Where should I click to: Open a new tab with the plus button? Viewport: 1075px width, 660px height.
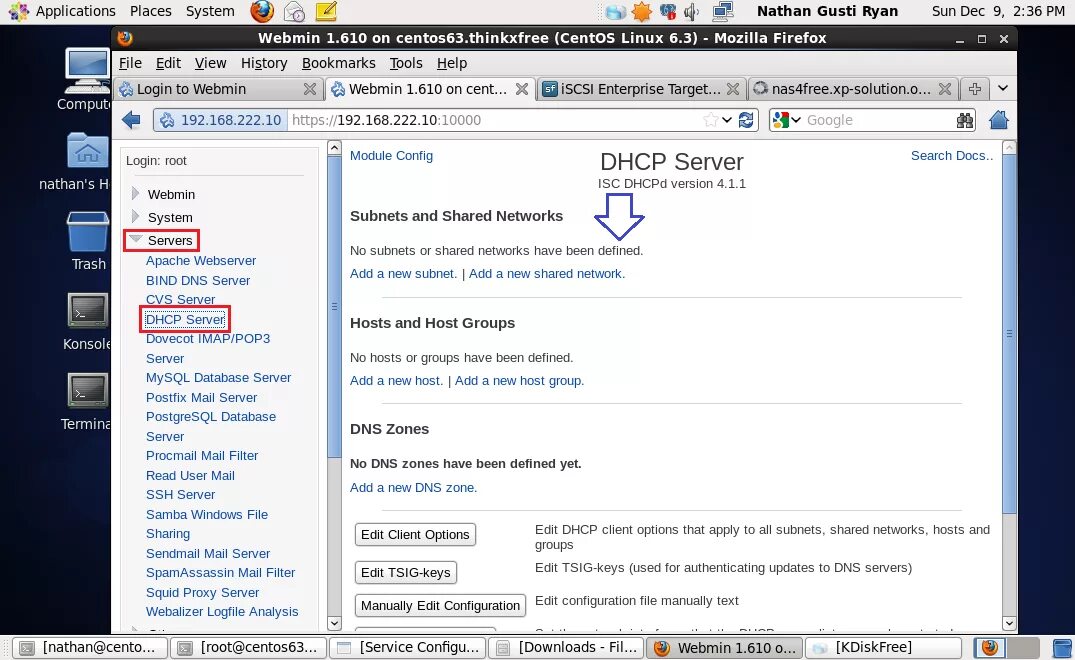point(975,88)
